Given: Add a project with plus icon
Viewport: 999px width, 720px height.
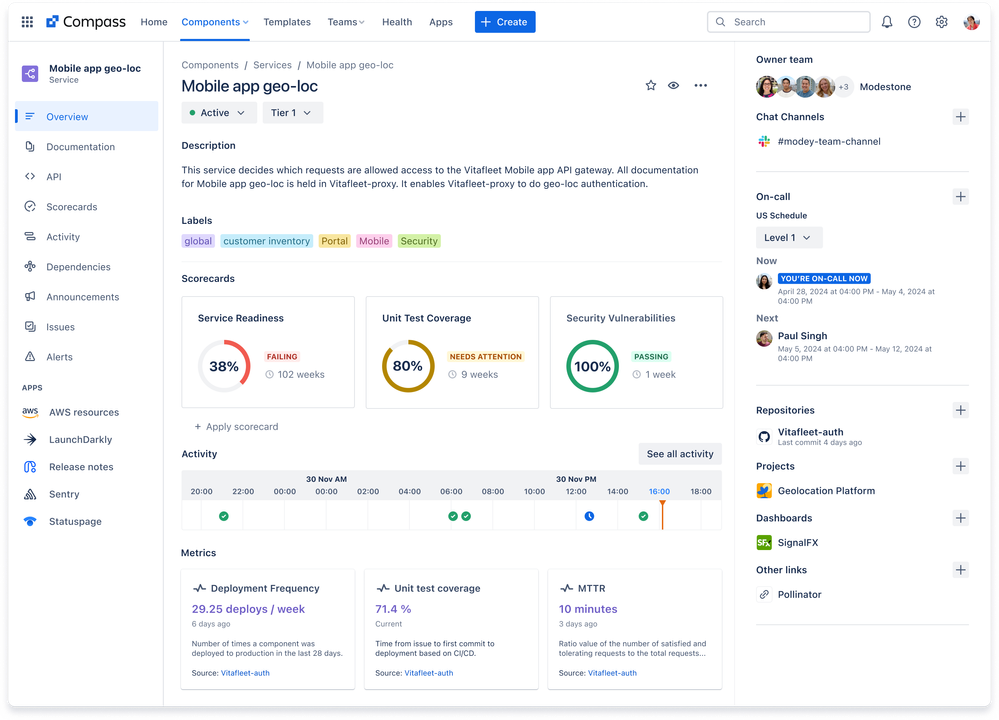Looking at the screenshot, I should pyautogui.click(x=961, y=466).
